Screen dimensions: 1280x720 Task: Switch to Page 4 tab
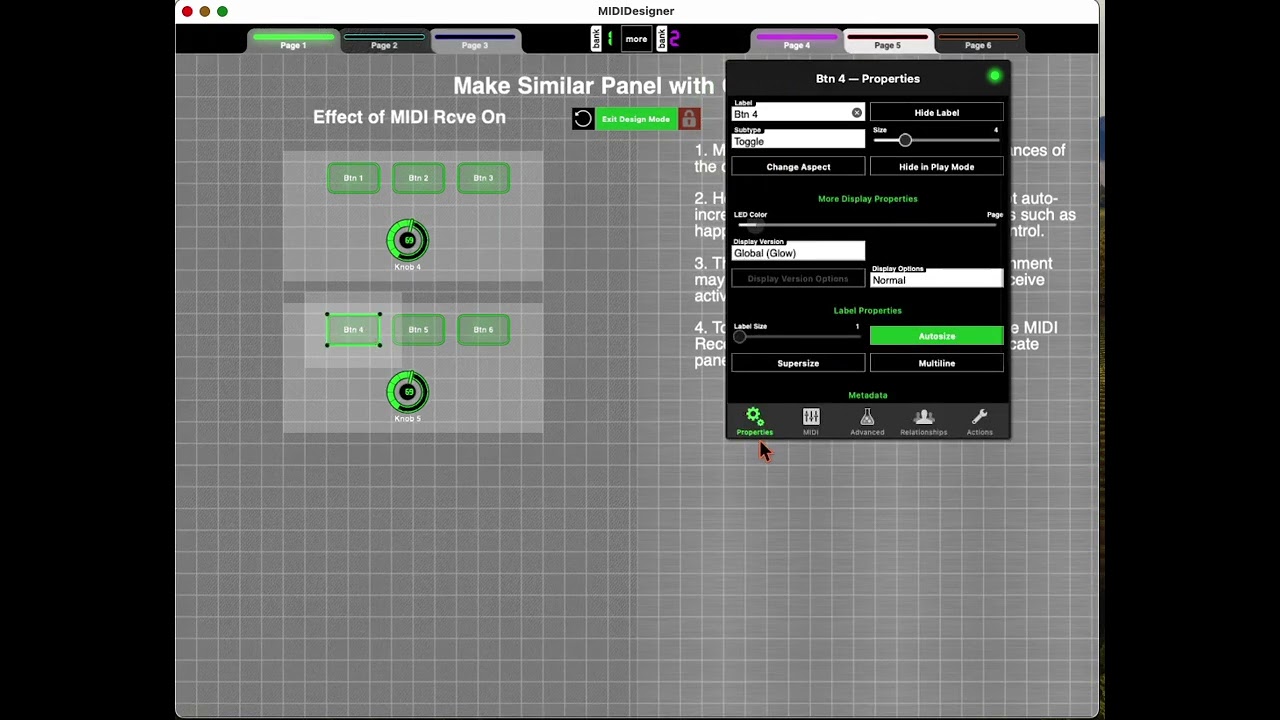pyautogui.click(x=797, y=41)
